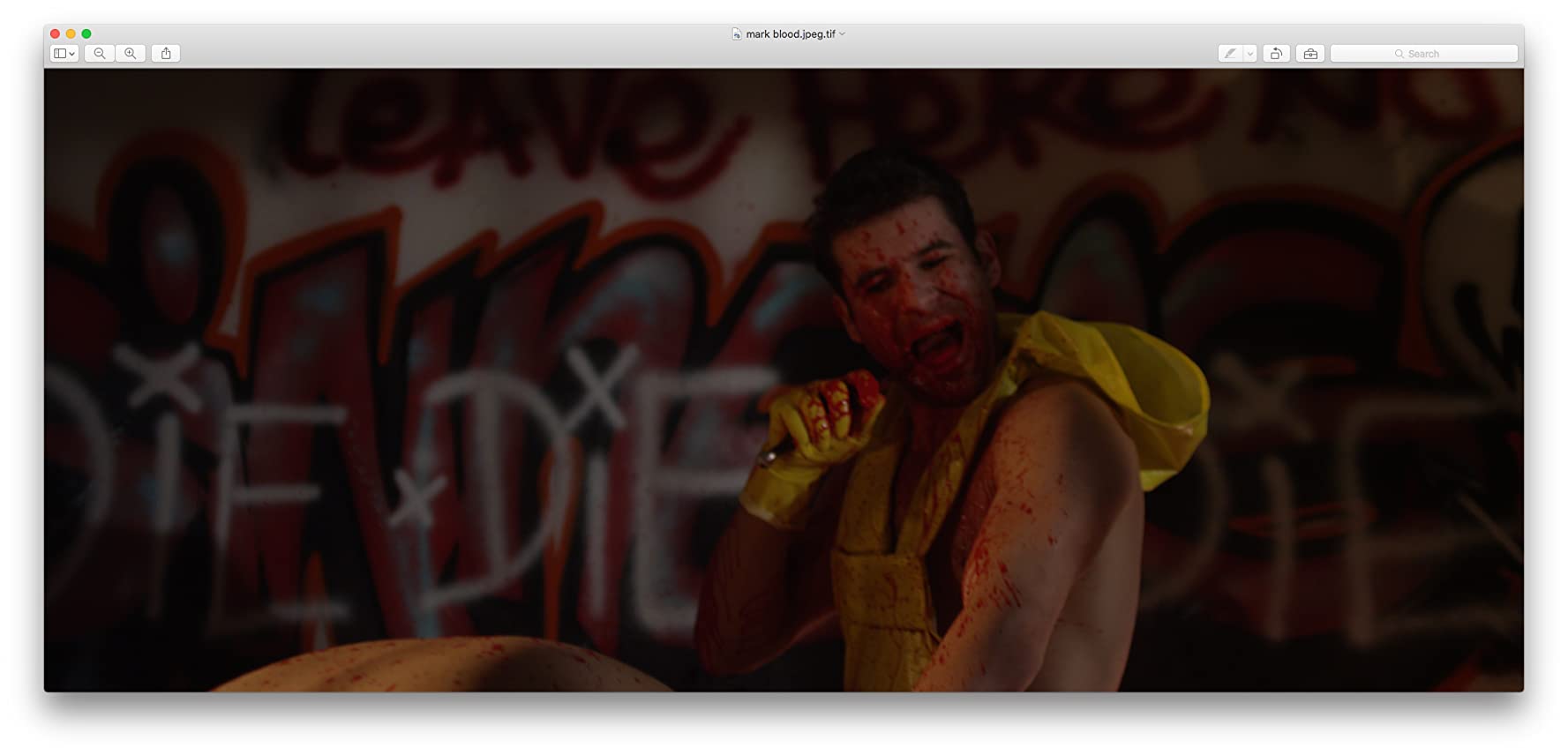This screenshot has height=755, width=1568.
Task: Rotate the image counterclockwise
Action: click(1276, 54)
